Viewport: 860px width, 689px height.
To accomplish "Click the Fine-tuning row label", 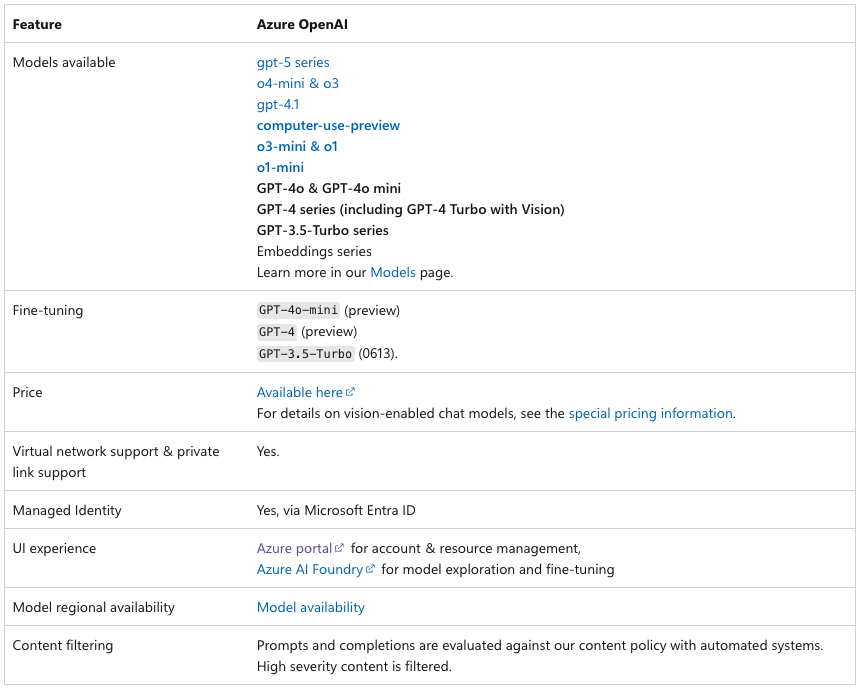I will point(48,310).
